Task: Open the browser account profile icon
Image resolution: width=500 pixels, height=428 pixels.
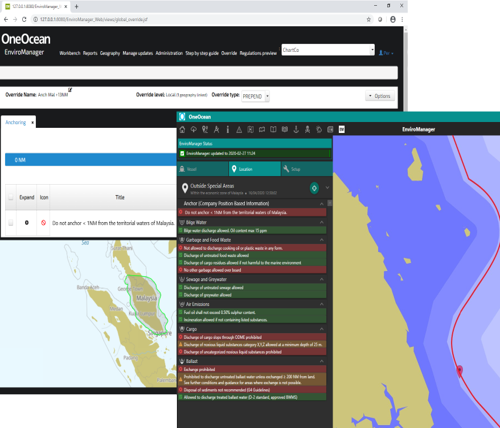Action: (393, 19)
